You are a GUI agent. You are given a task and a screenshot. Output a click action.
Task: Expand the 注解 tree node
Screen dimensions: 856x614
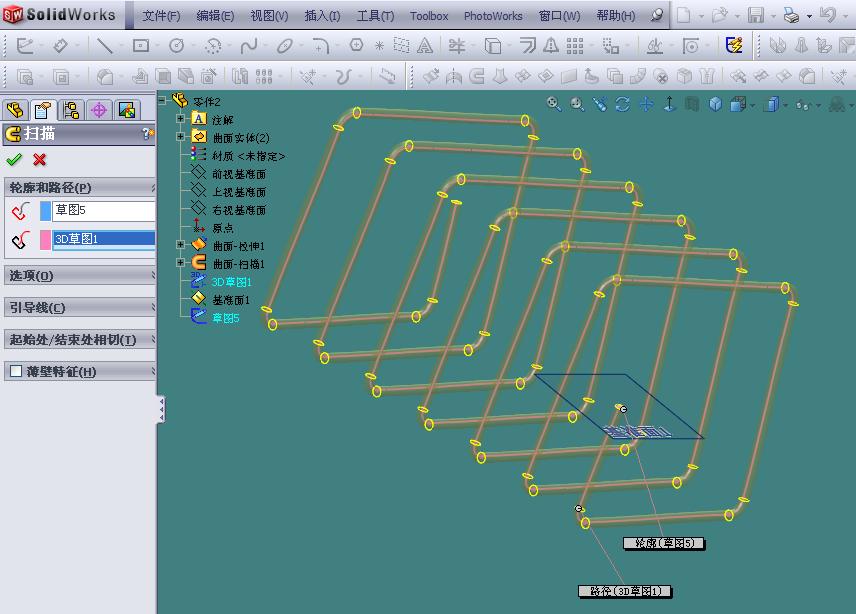181,118
